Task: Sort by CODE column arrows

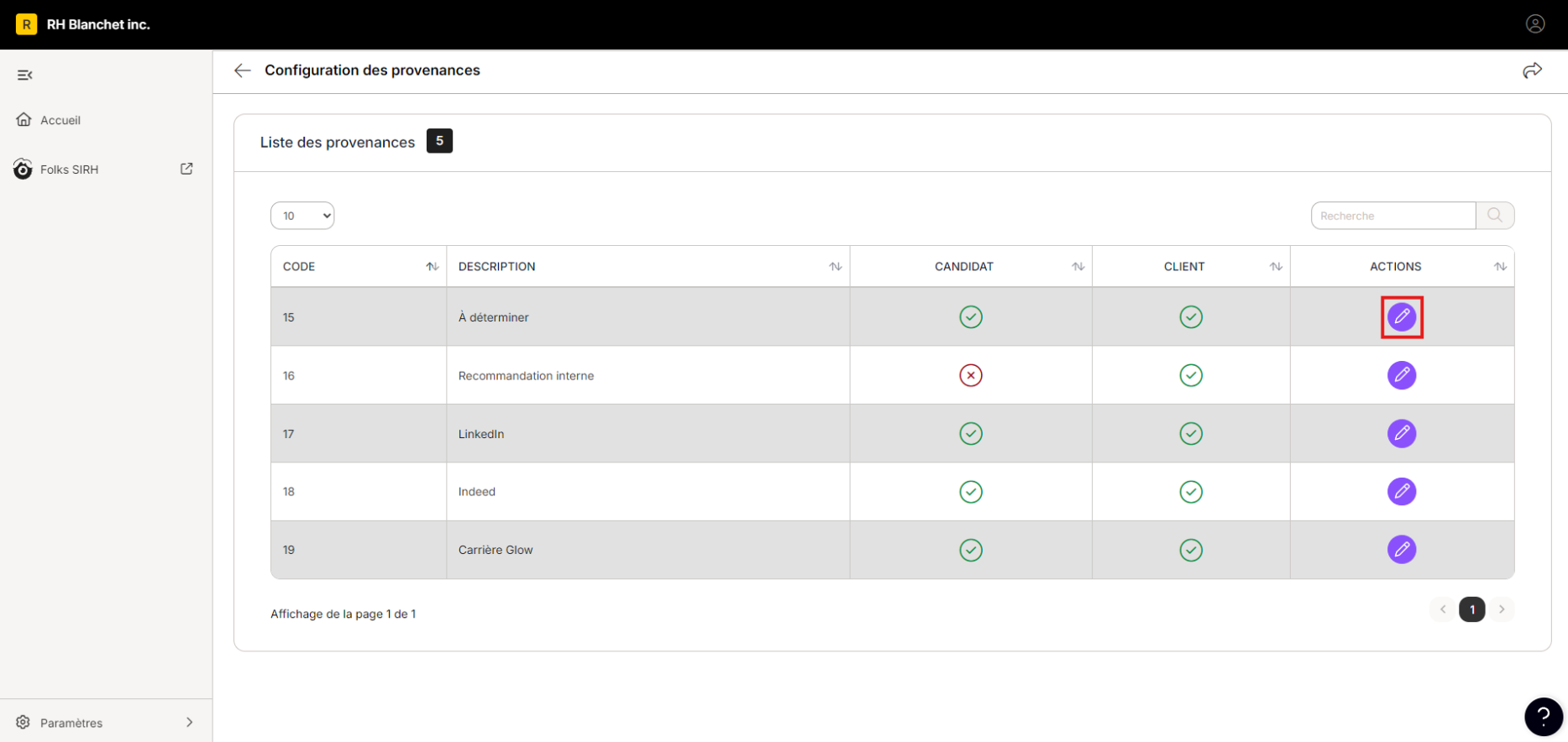Action: click(x=433, y=267)
